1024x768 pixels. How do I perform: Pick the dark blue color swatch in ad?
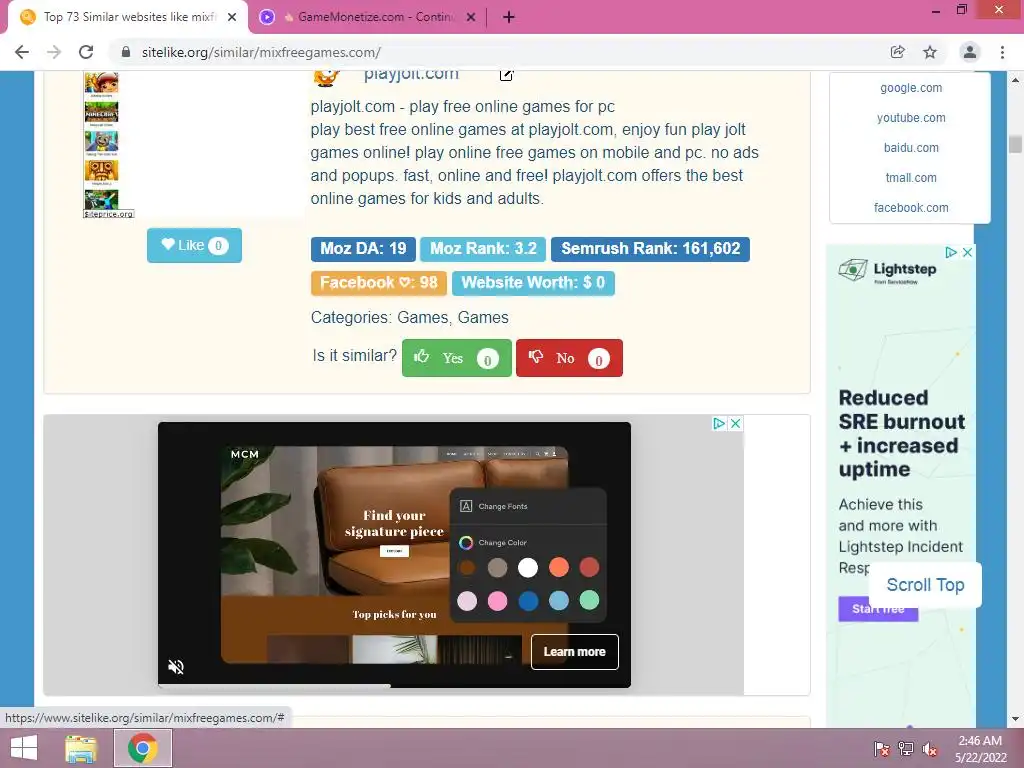click(x=528, y=600)
